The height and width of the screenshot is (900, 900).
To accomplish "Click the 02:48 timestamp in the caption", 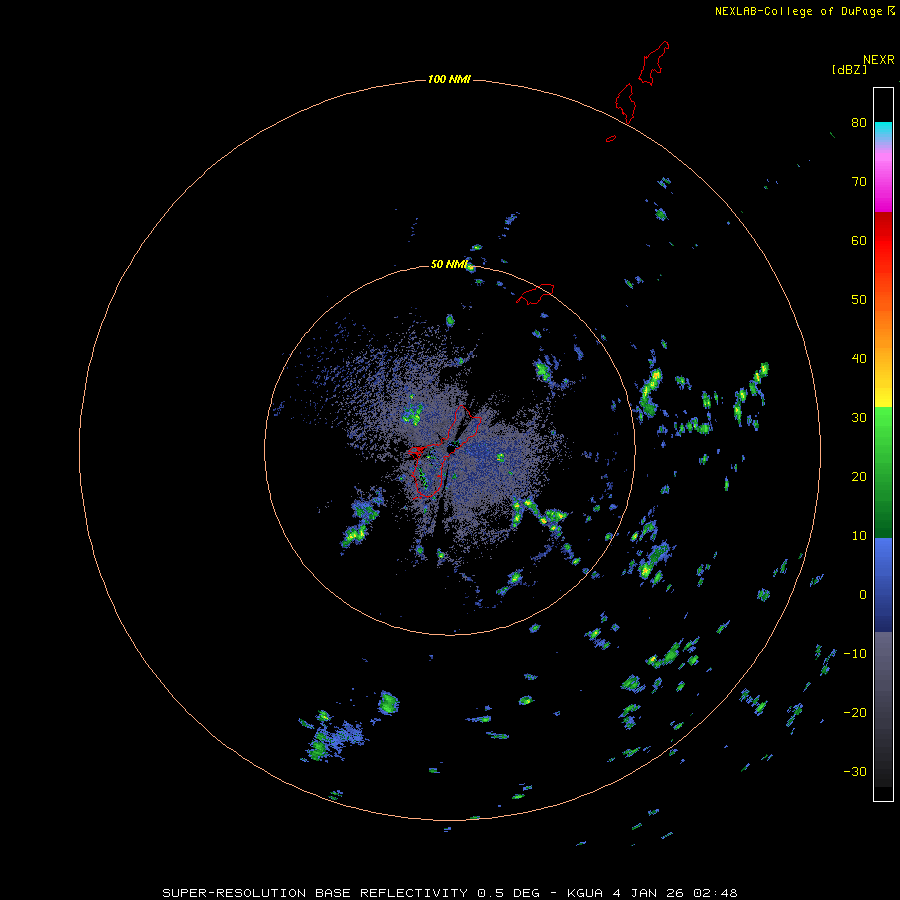I will [x=715, y=893].
